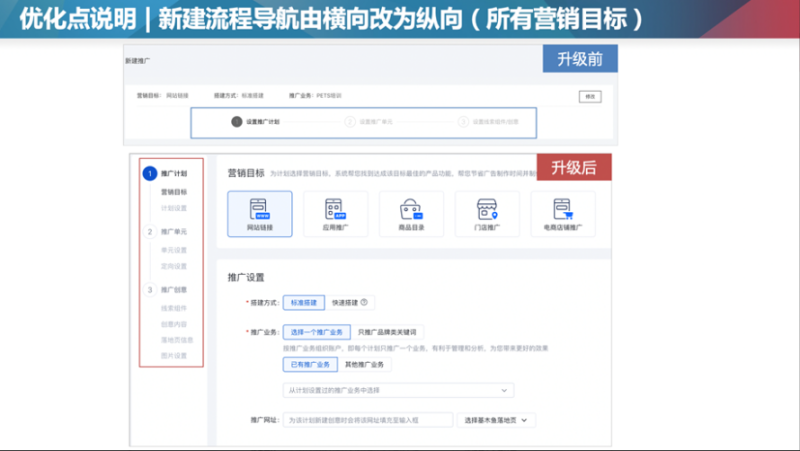Choose 选择一个推广业务 option
800x451 pixels.
(x=316, y=332)
